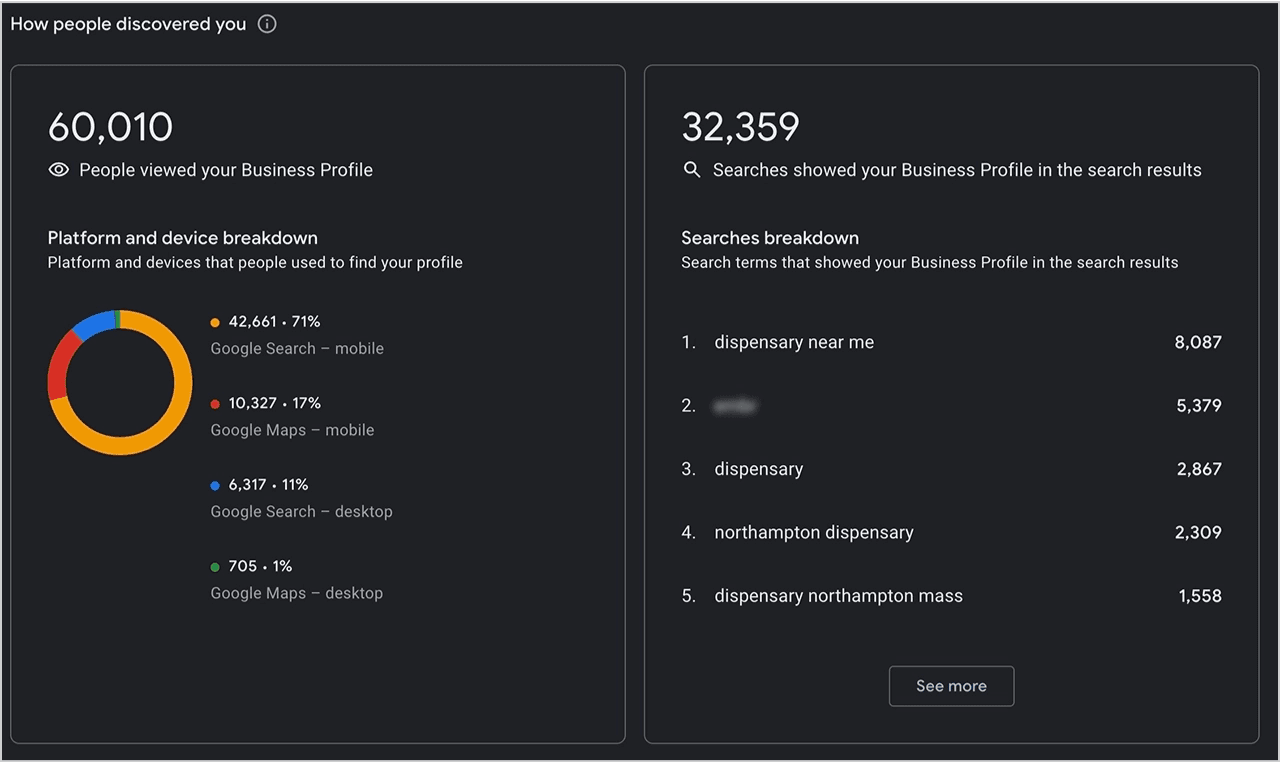The image size is (1280, 762).
Task: Choose the 'northampton dispensary' search term
Action: coord(814,533)
